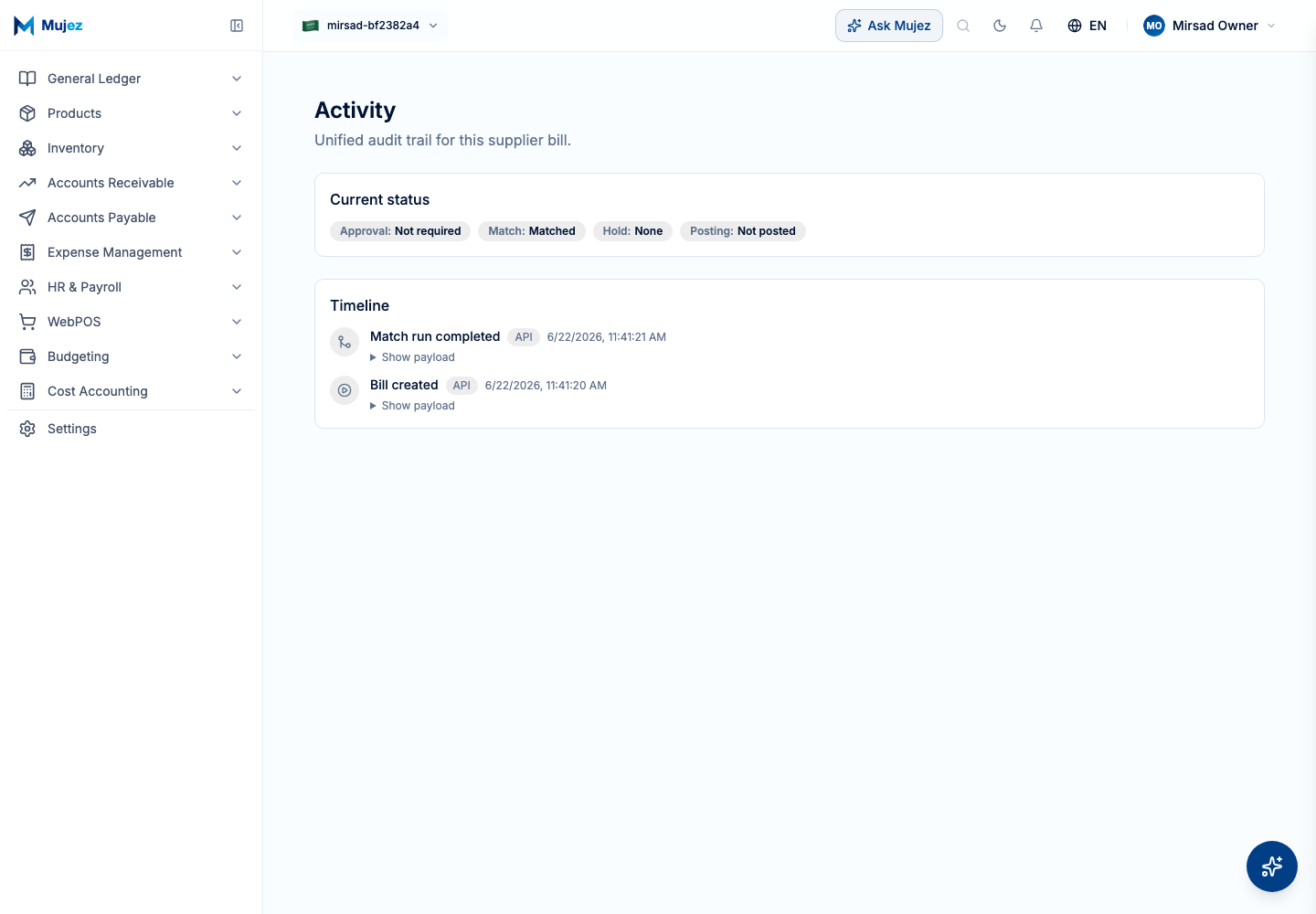Expand Products chevron
1316x914 pixels.
coord(237,113)
